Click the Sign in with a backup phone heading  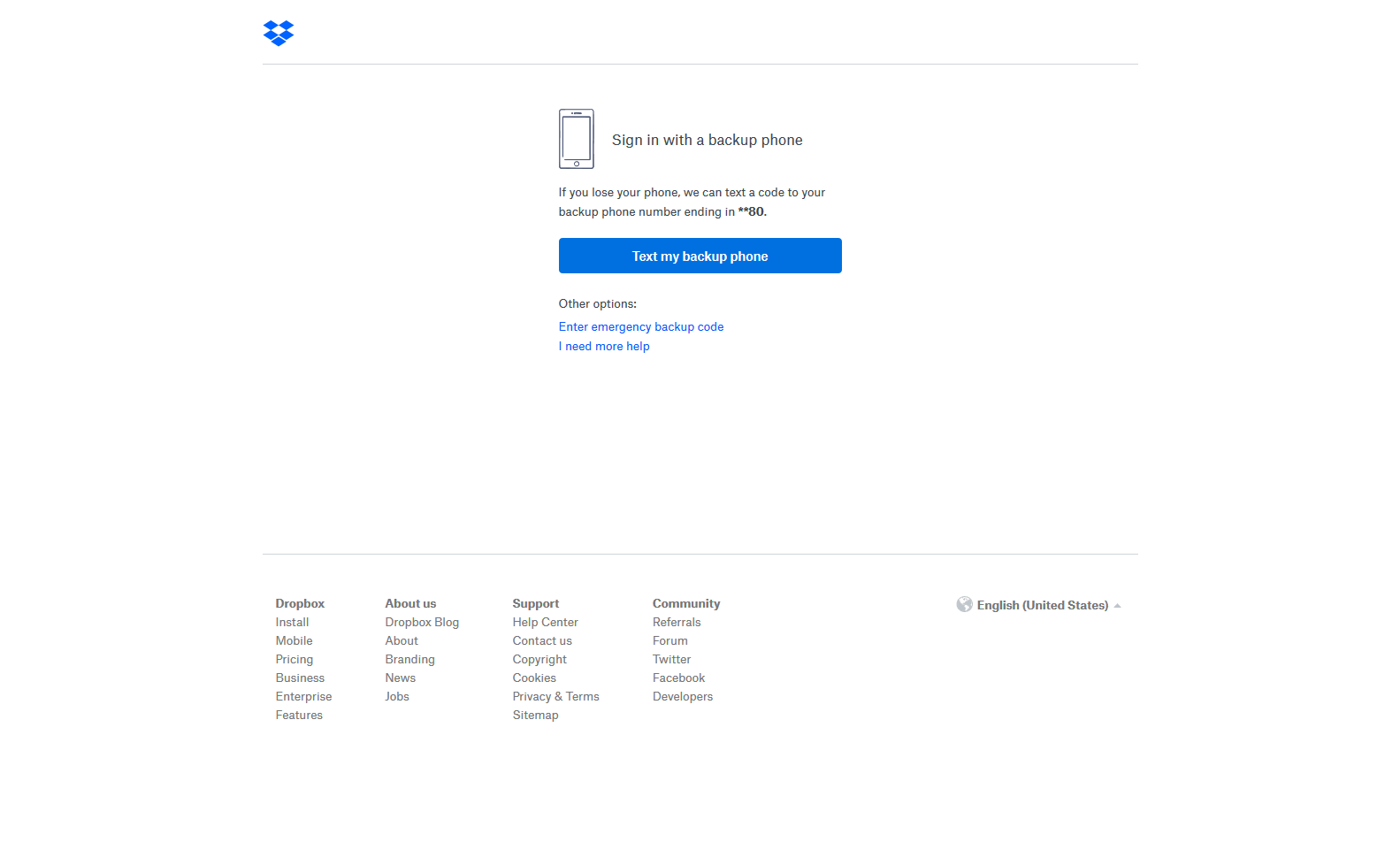coord(708,140)
